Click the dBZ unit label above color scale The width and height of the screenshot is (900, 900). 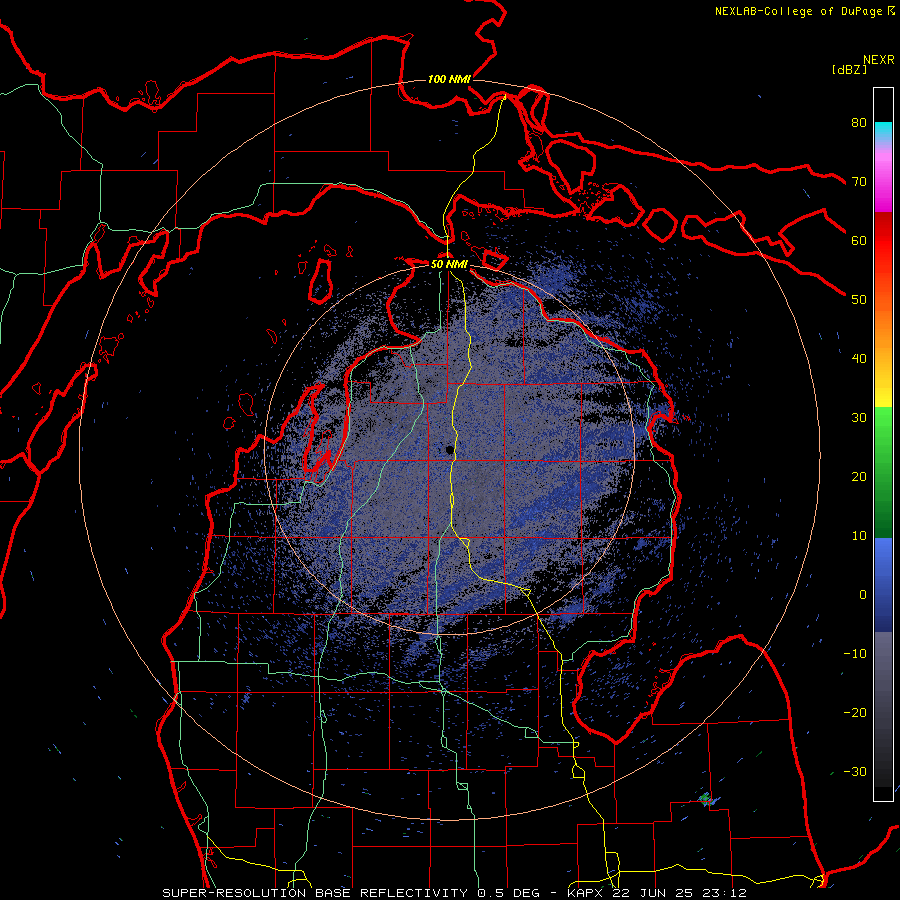pos(849,70)
